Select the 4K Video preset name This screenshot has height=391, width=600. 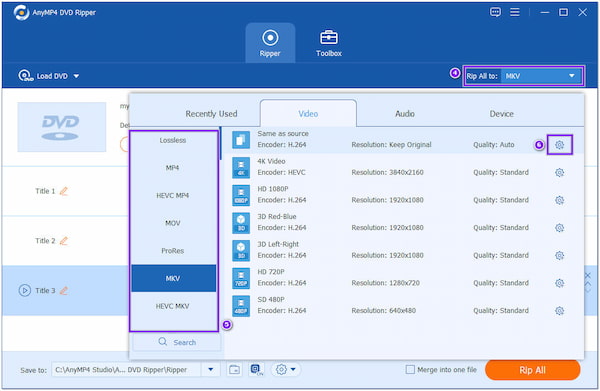[271, 161]
